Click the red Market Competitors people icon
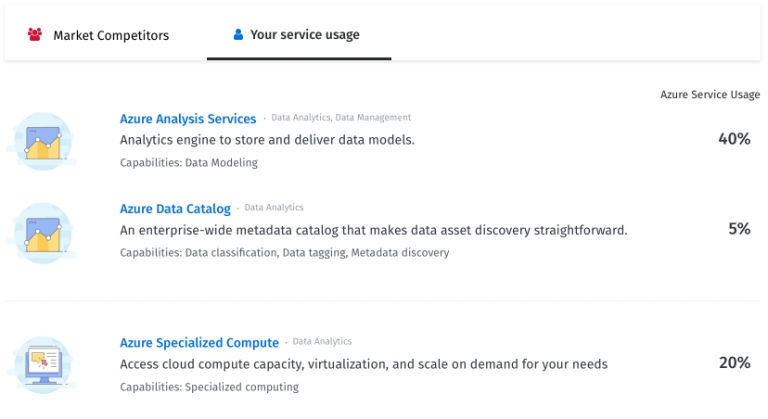The image size is (768, 419). pos(35,35)
